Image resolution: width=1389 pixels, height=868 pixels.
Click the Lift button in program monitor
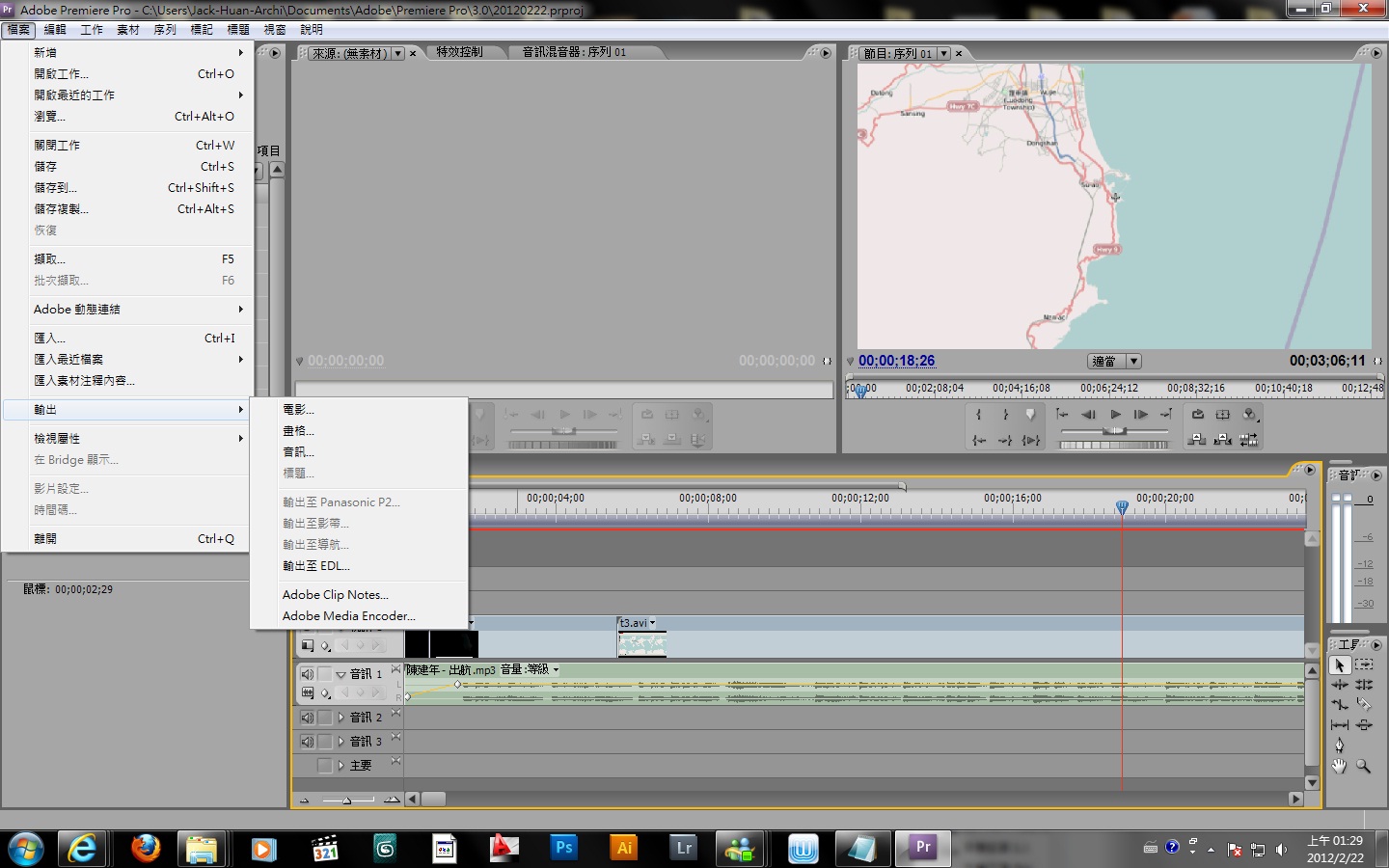point(1198,440)
